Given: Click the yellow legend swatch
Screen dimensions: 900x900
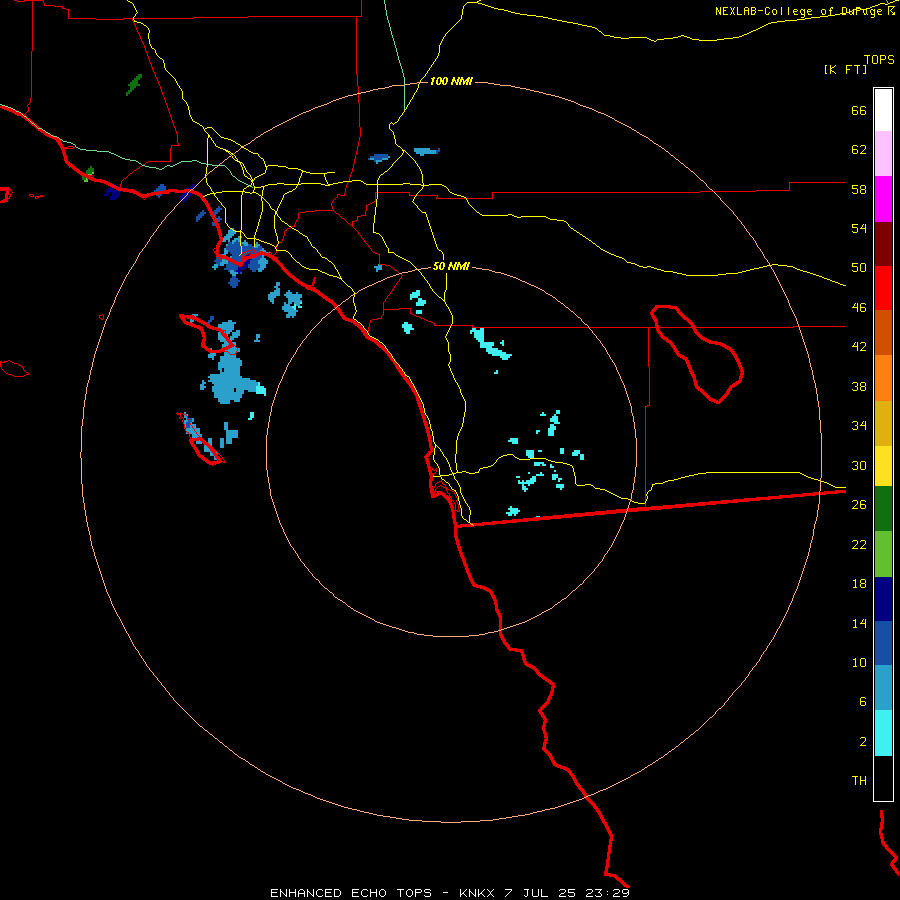Looking at the screenshot, I should point(883,466).
